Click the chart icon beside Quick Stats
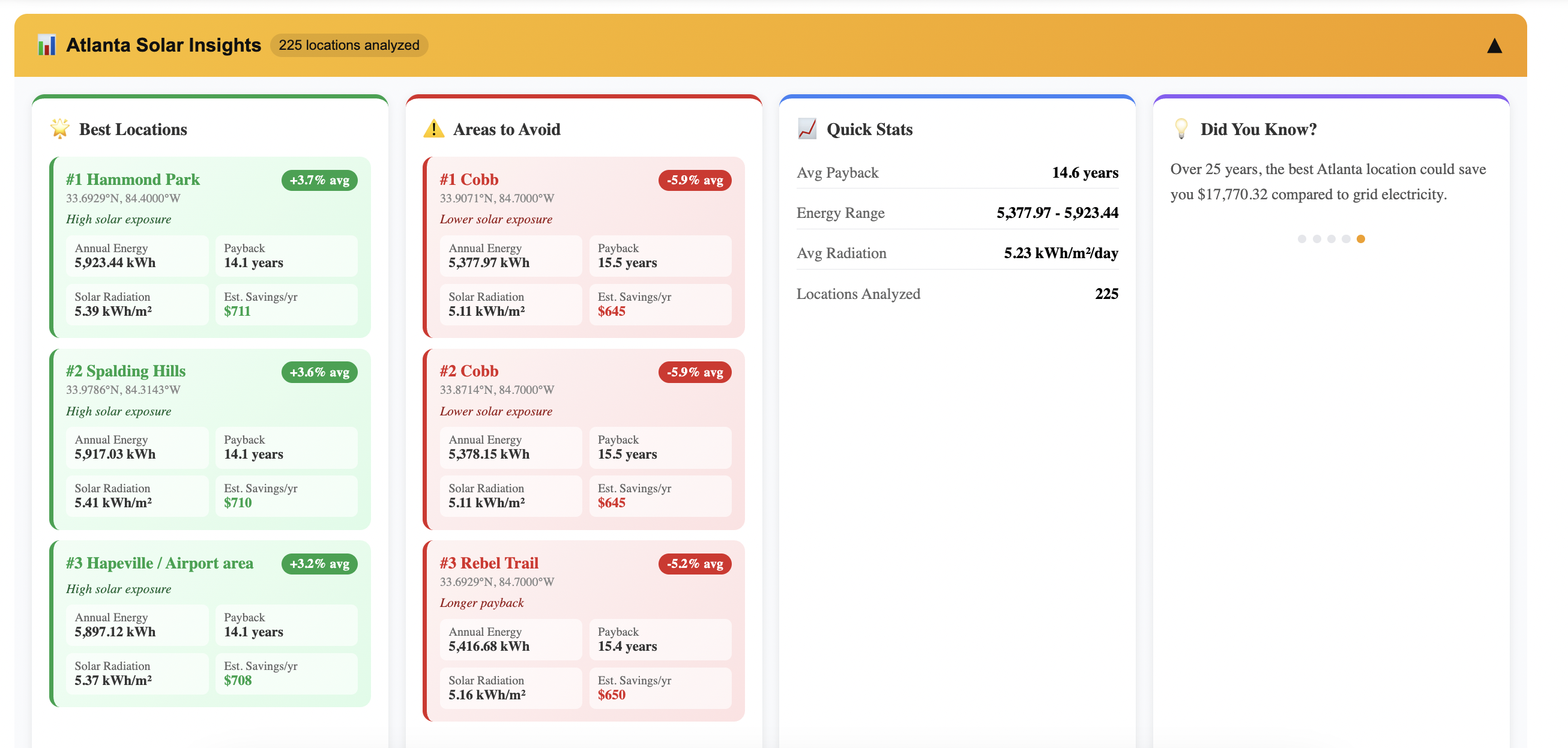1568x748 pixels. tap(807, 129)
